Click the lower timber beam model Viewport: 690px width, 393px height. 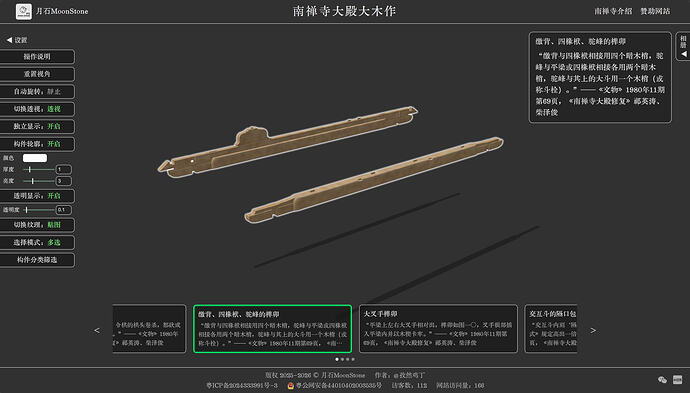pyautogui.click(x=374, y=179)
